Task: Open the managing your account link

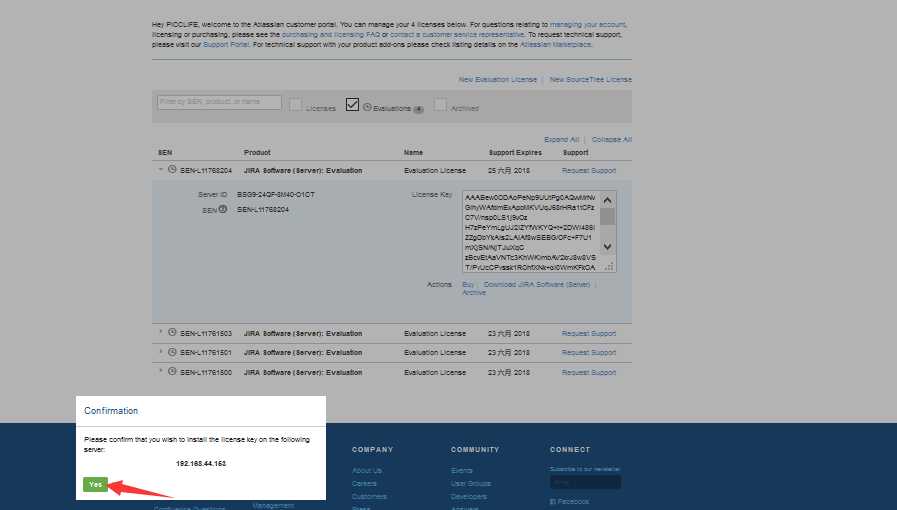Action: tap(588, 25)
